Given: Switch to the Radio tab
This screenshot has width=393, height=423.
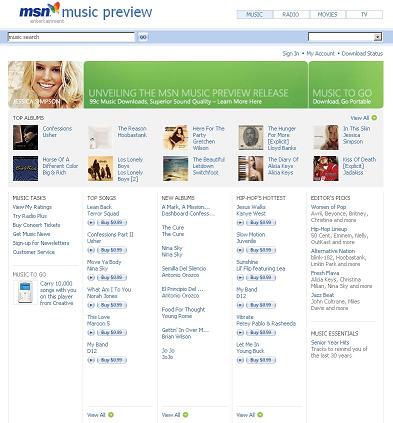Looking at the screenshot, I should [x=291, y=14].
